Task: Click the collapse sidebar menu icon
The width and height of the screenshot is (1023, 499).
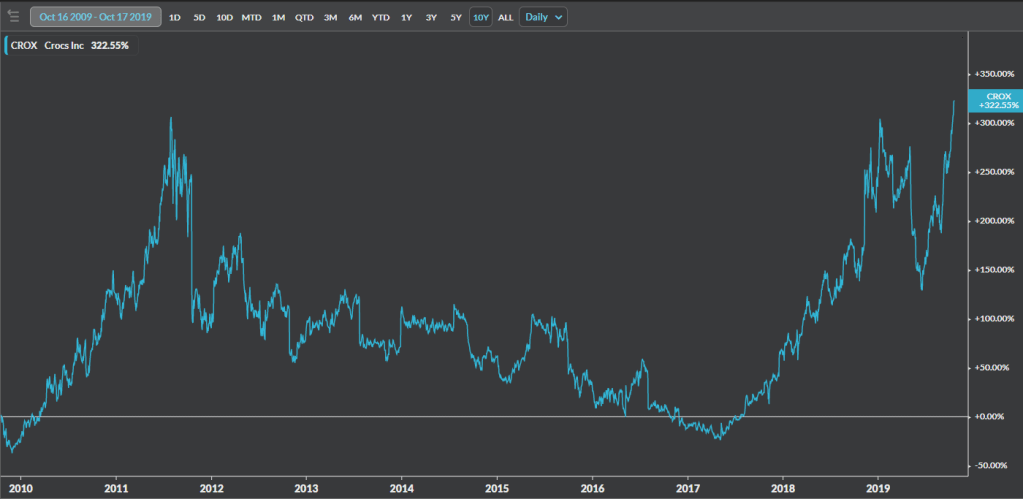Action: coord(13,17)
